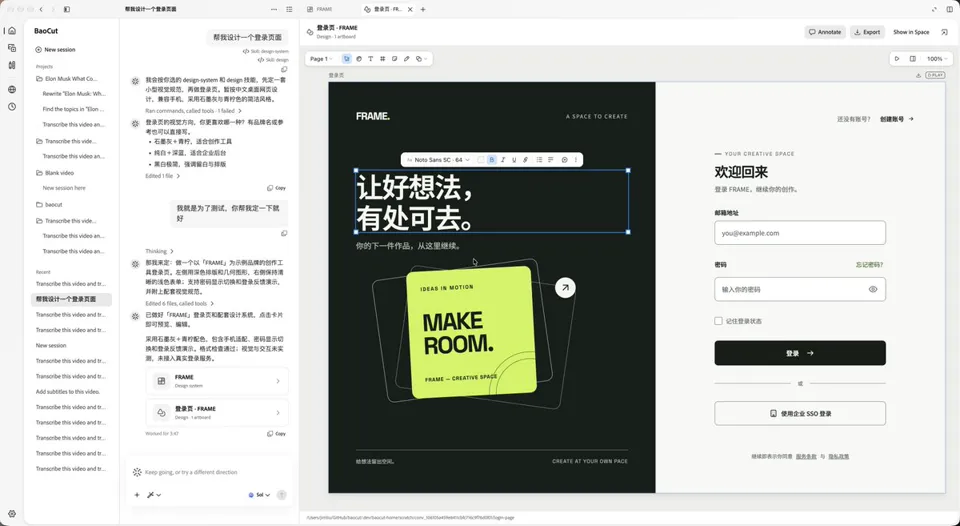Click the Italic icon in text toolbar

[x=503, y=160]
